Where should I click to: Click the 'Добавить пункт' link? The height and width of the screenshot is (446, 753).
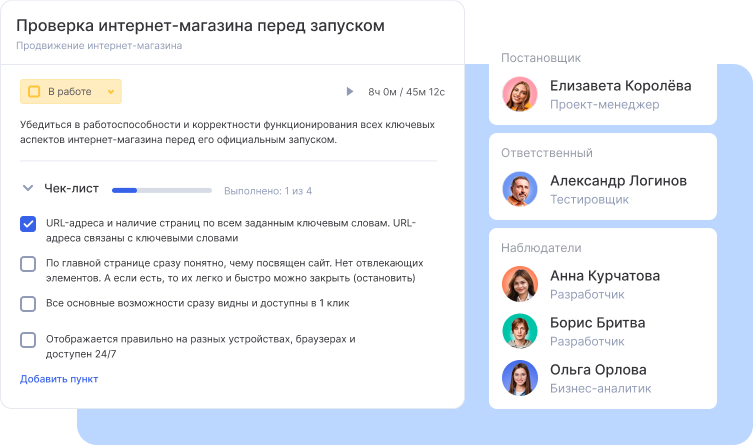59,379
